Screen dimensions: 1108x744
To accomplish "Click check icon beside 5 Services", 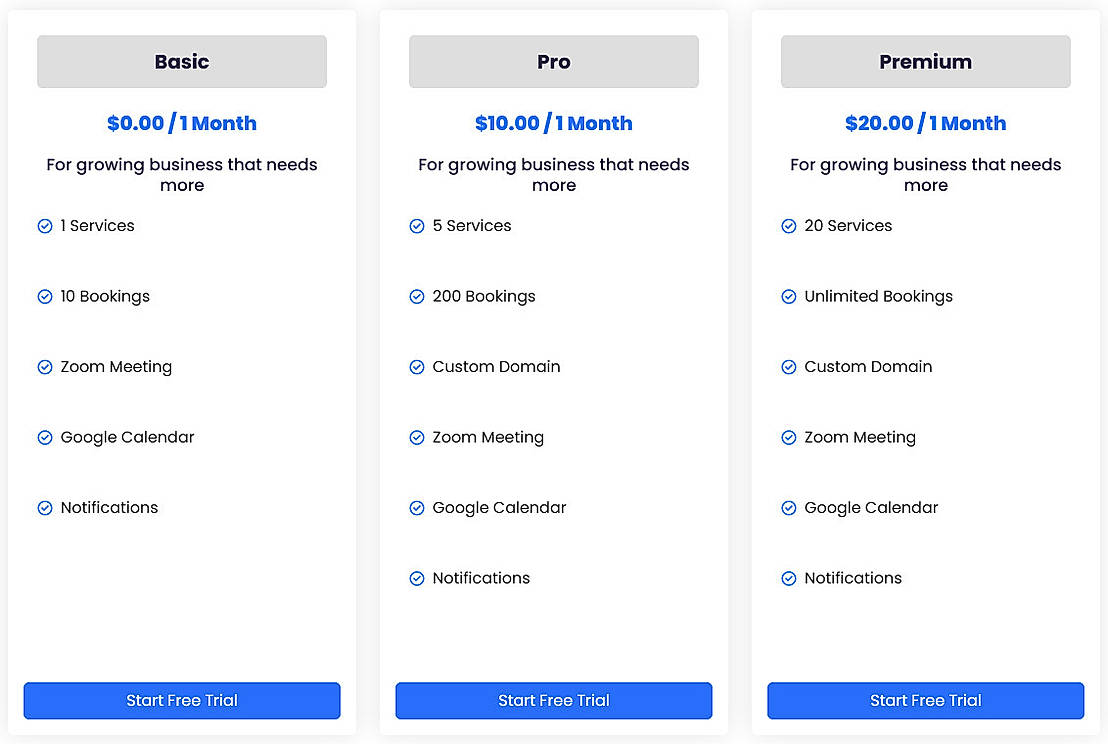I will [417, 226].
